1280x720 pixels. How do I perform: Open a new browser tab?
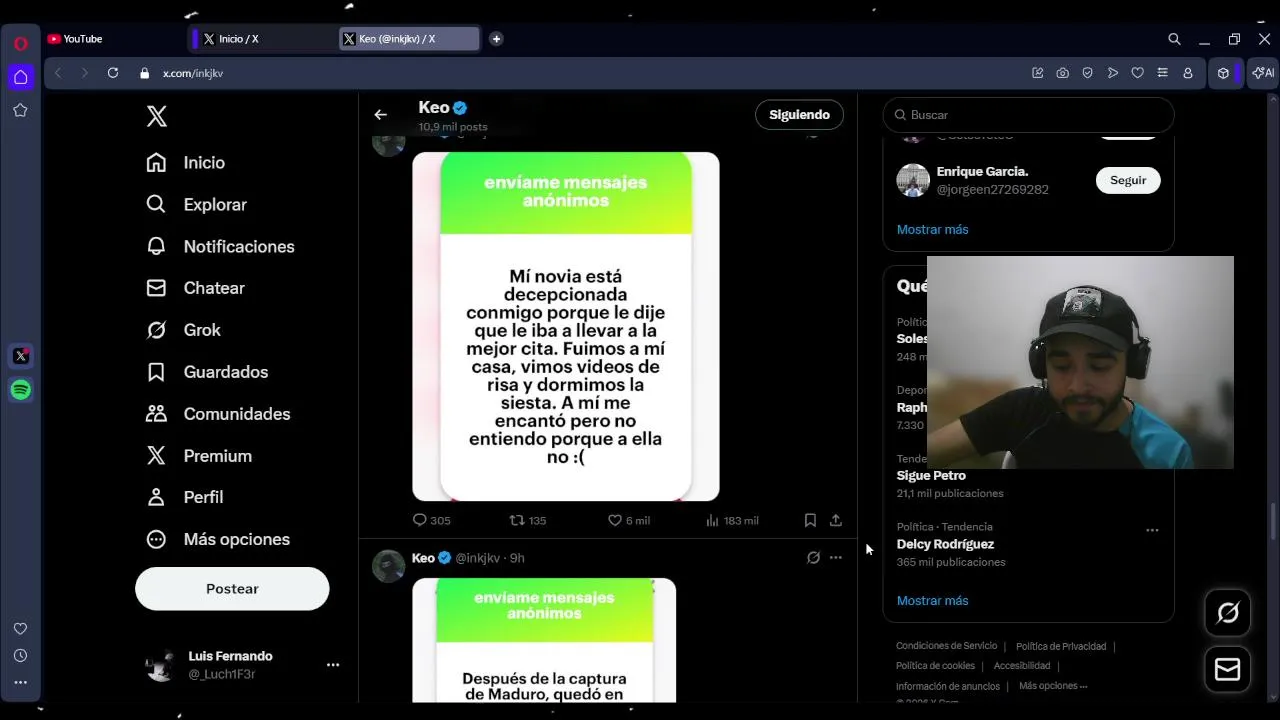click(x=496, y=39)
